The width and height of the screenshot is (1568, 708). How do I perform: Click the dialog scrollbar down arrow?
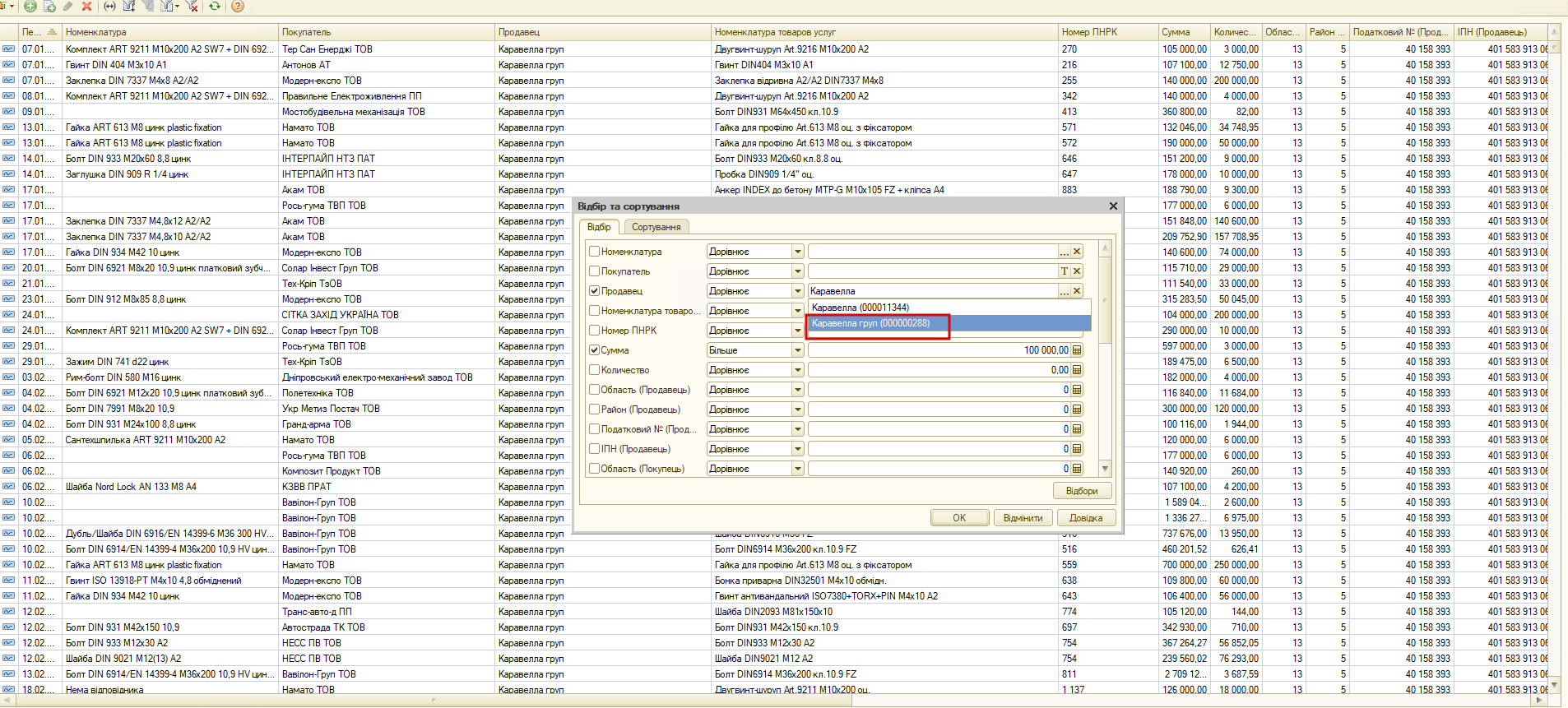point(1105,469)
